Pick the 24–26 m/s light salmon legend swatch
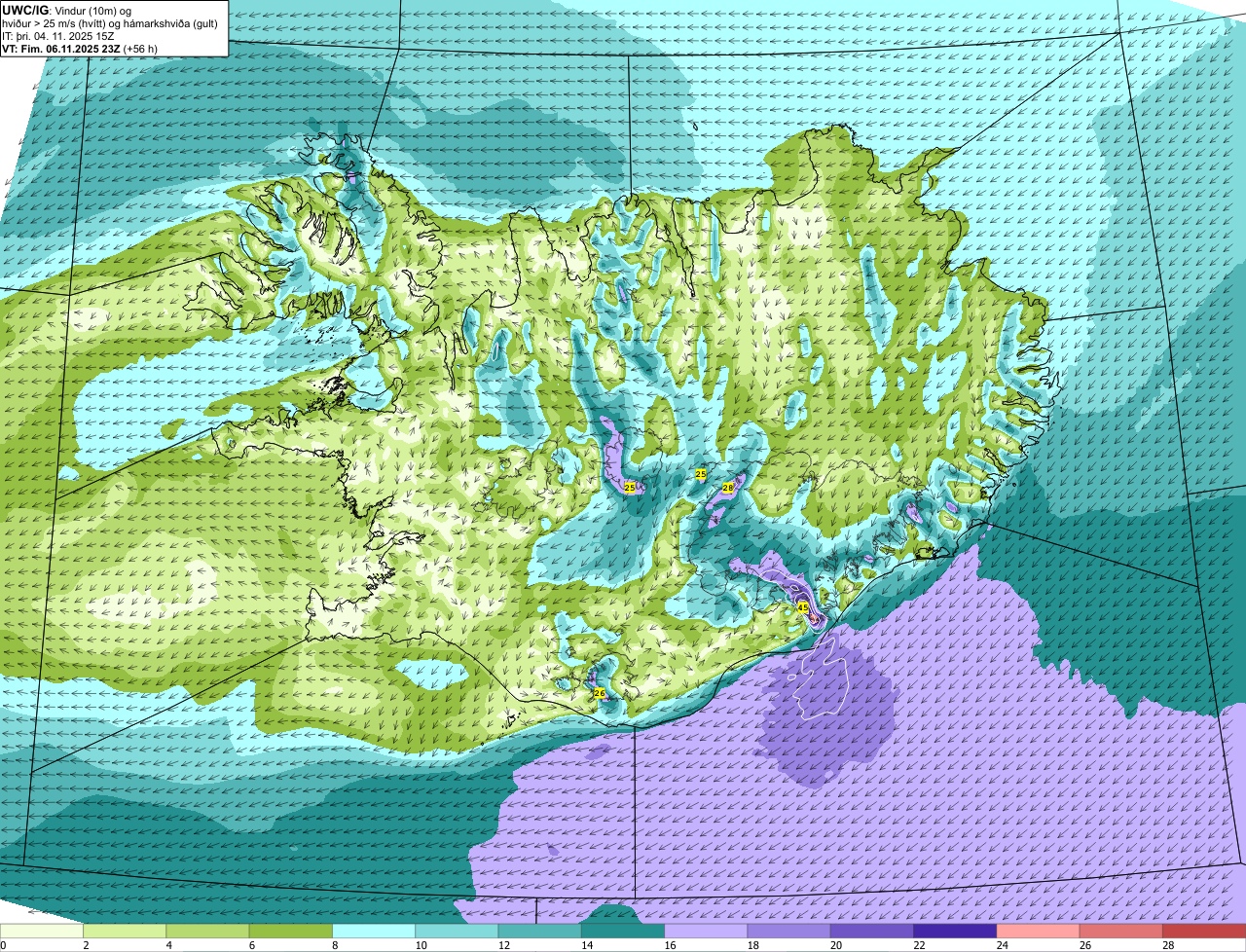Viewport: 1246px width, 952px height. (1039, 932)
